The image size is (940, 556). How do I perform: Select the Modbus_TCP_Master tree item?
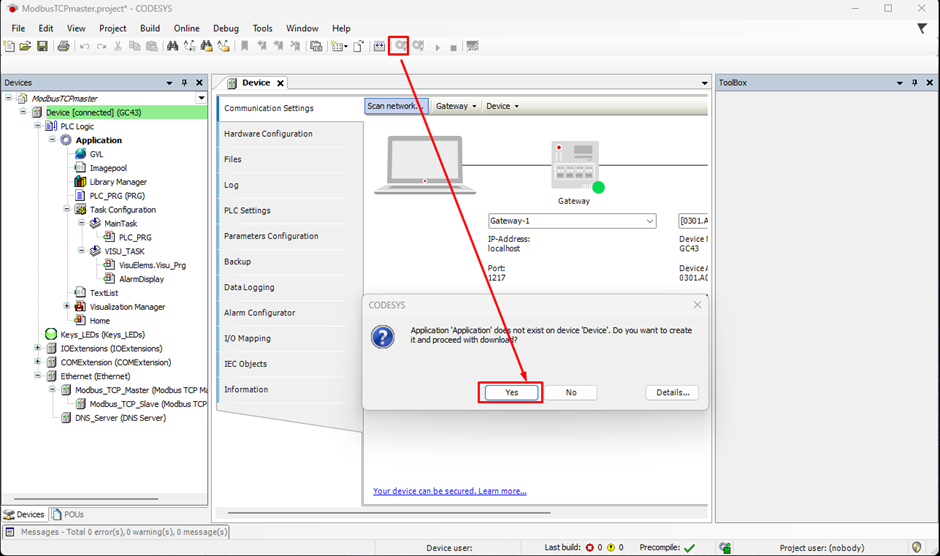point(140,390)
